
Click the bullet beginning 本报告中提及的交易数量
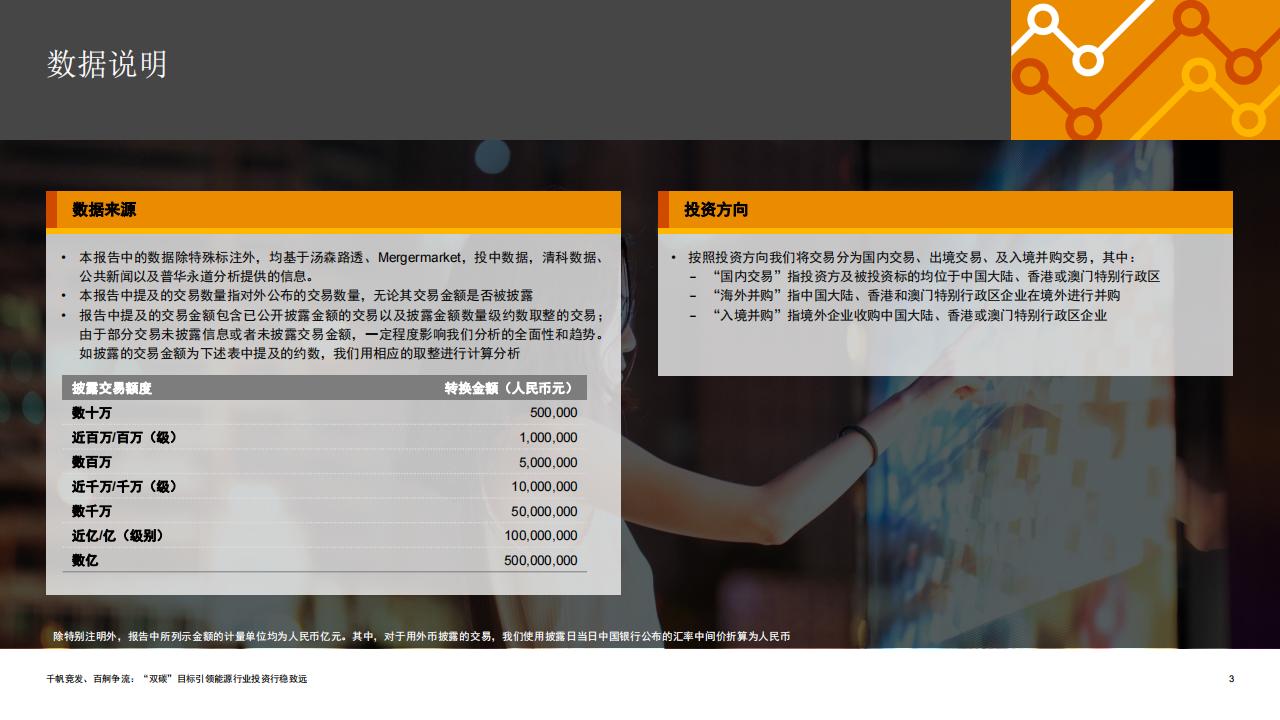[x=306, y=296]
